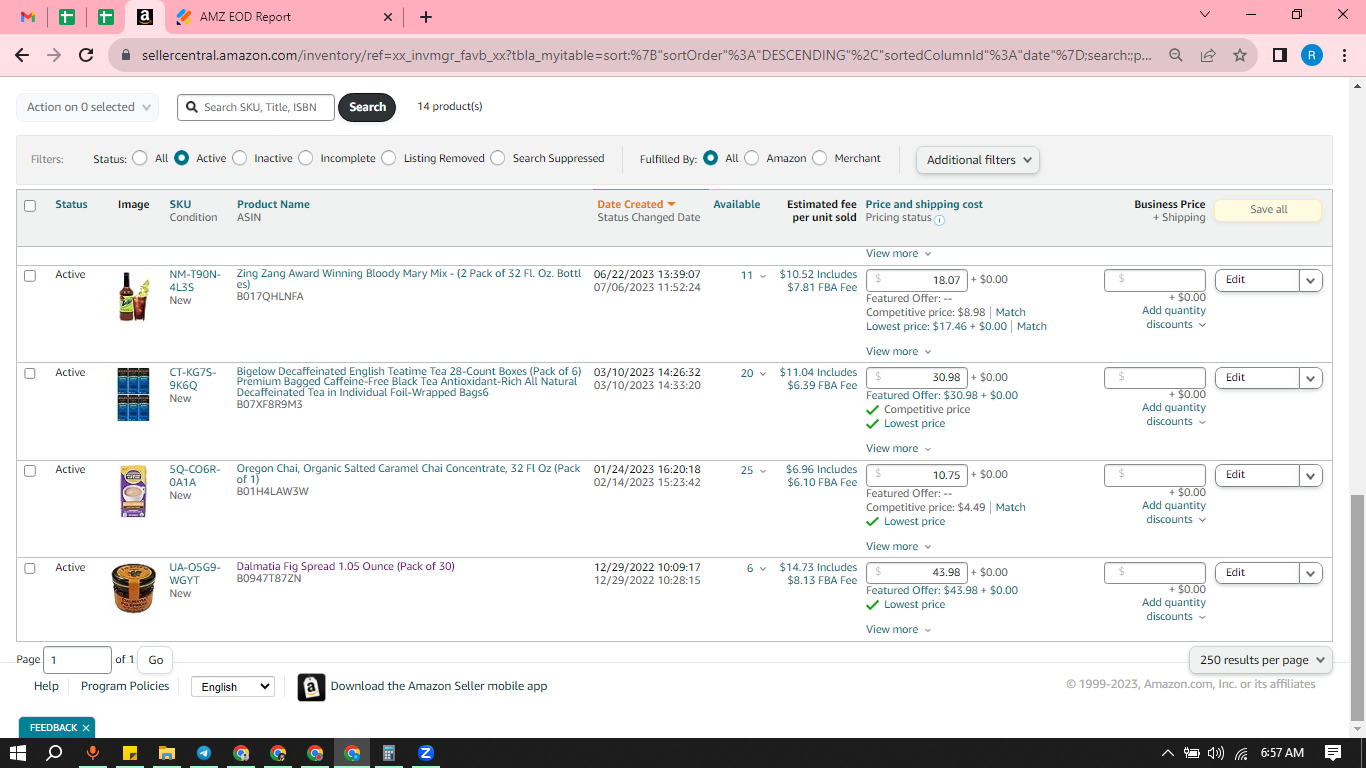Expand available quantity 25 for Oregon Chai
This screenshot has height=768, width=1366.
[754, 471]
